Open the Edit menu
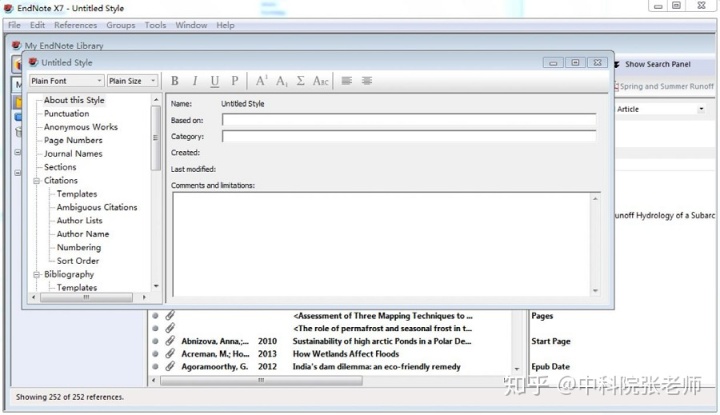 coord(37,25)
